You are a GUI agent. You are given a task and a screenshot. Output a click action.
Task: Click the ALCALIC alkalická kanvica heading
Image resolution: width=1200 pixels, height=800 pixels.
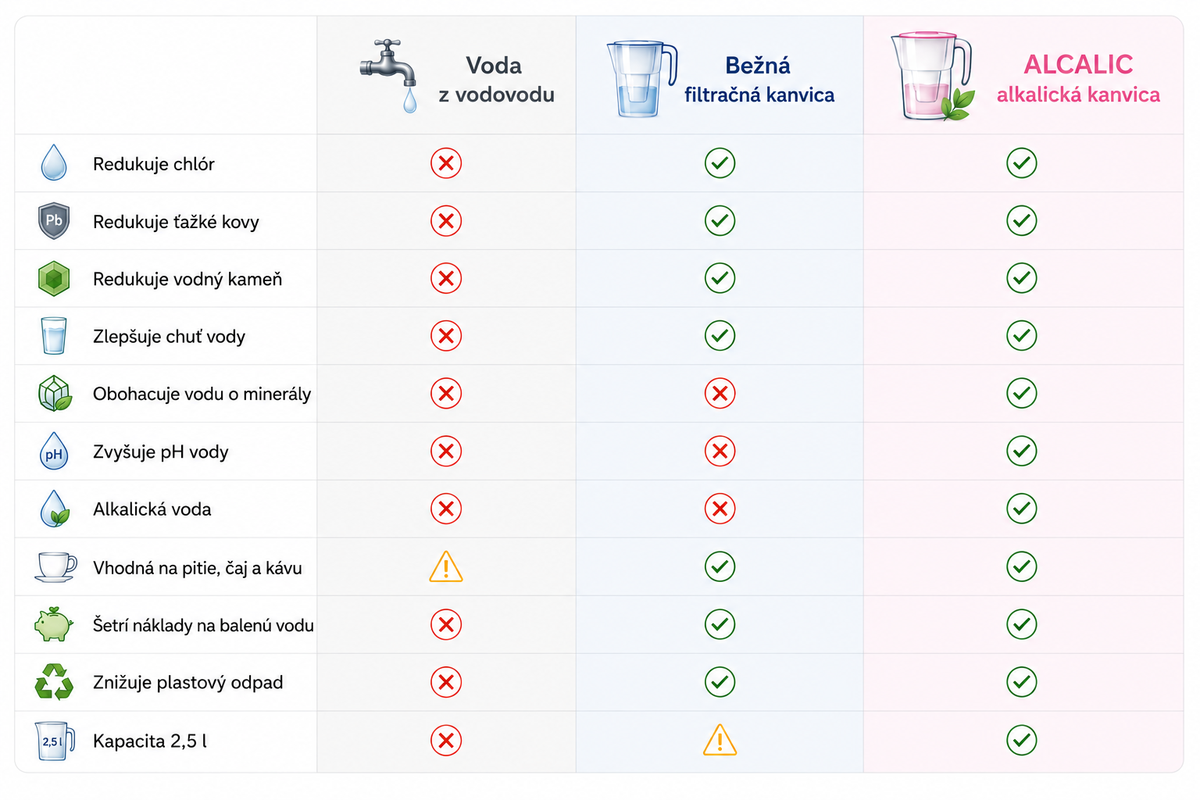point(1078,79)
